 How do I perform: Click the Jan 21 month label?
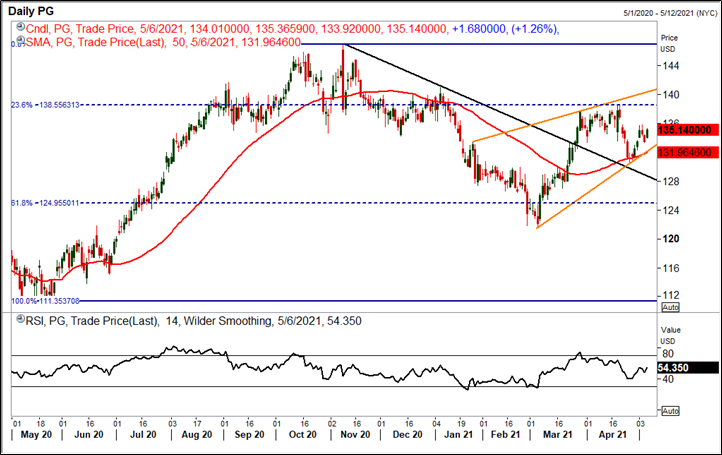458,434
